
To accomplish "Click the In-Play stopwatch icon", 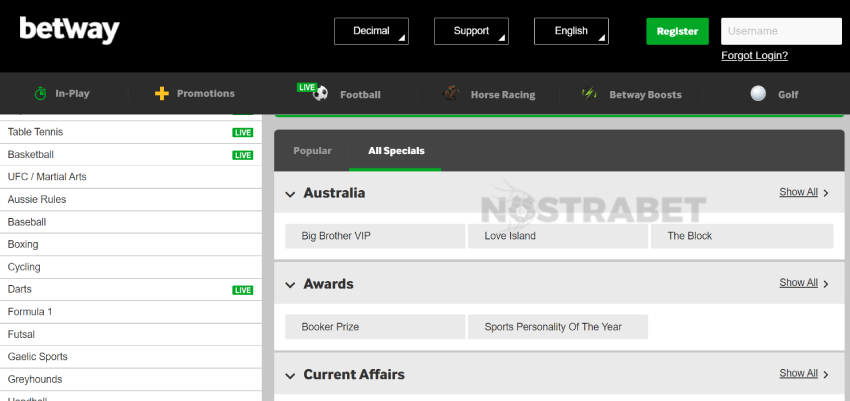I will tap(41, 94).
